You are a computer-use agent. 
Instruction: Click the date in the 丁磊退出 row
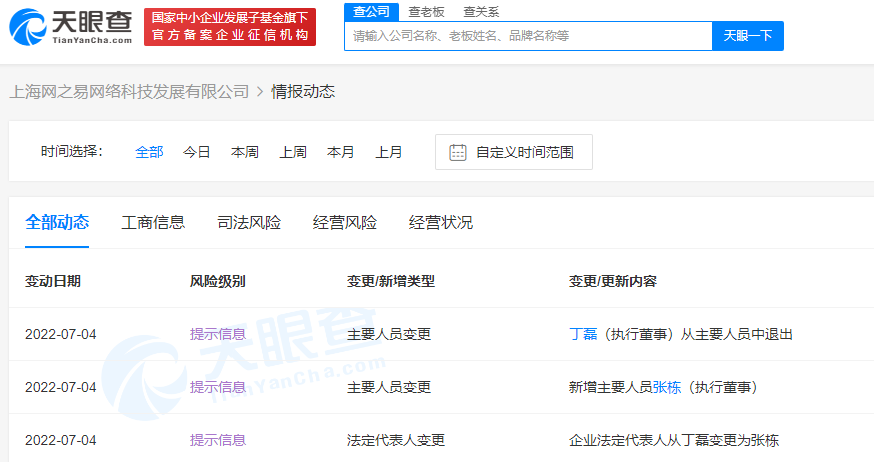[x=61, y=334]
